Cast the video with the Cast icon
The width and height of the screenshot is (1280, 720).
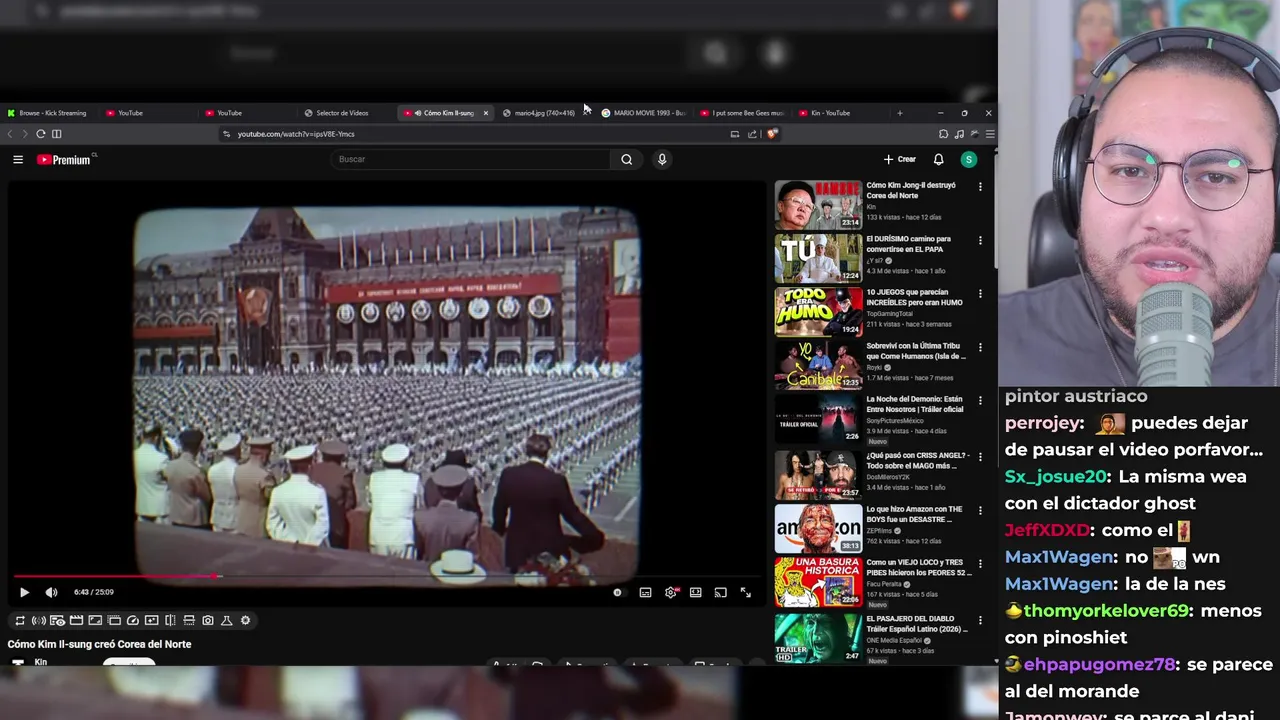point(720,592)
